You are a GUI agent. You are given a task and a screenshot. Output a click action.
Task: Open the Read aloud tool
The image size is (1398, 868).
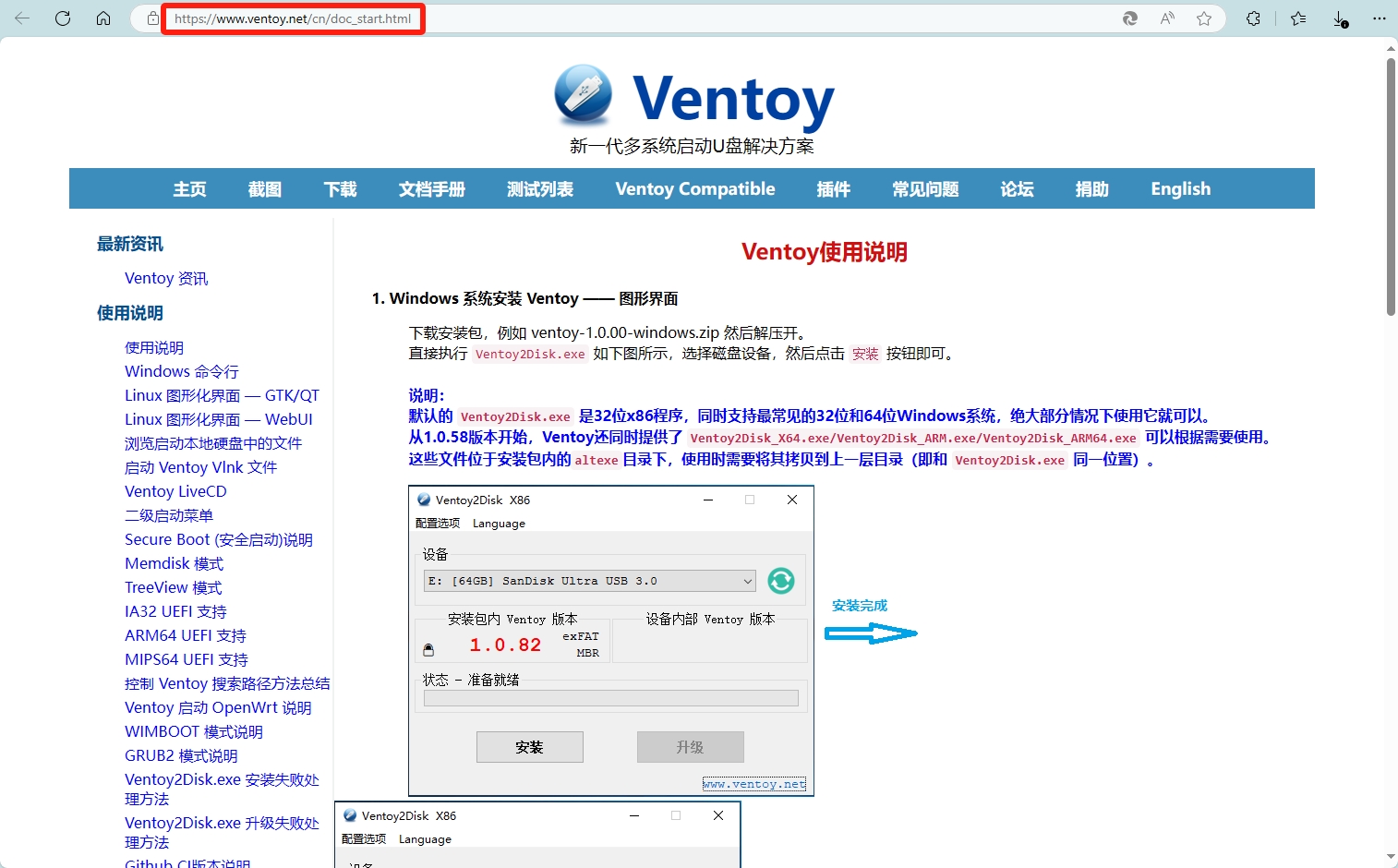(x=1166, y=18)
